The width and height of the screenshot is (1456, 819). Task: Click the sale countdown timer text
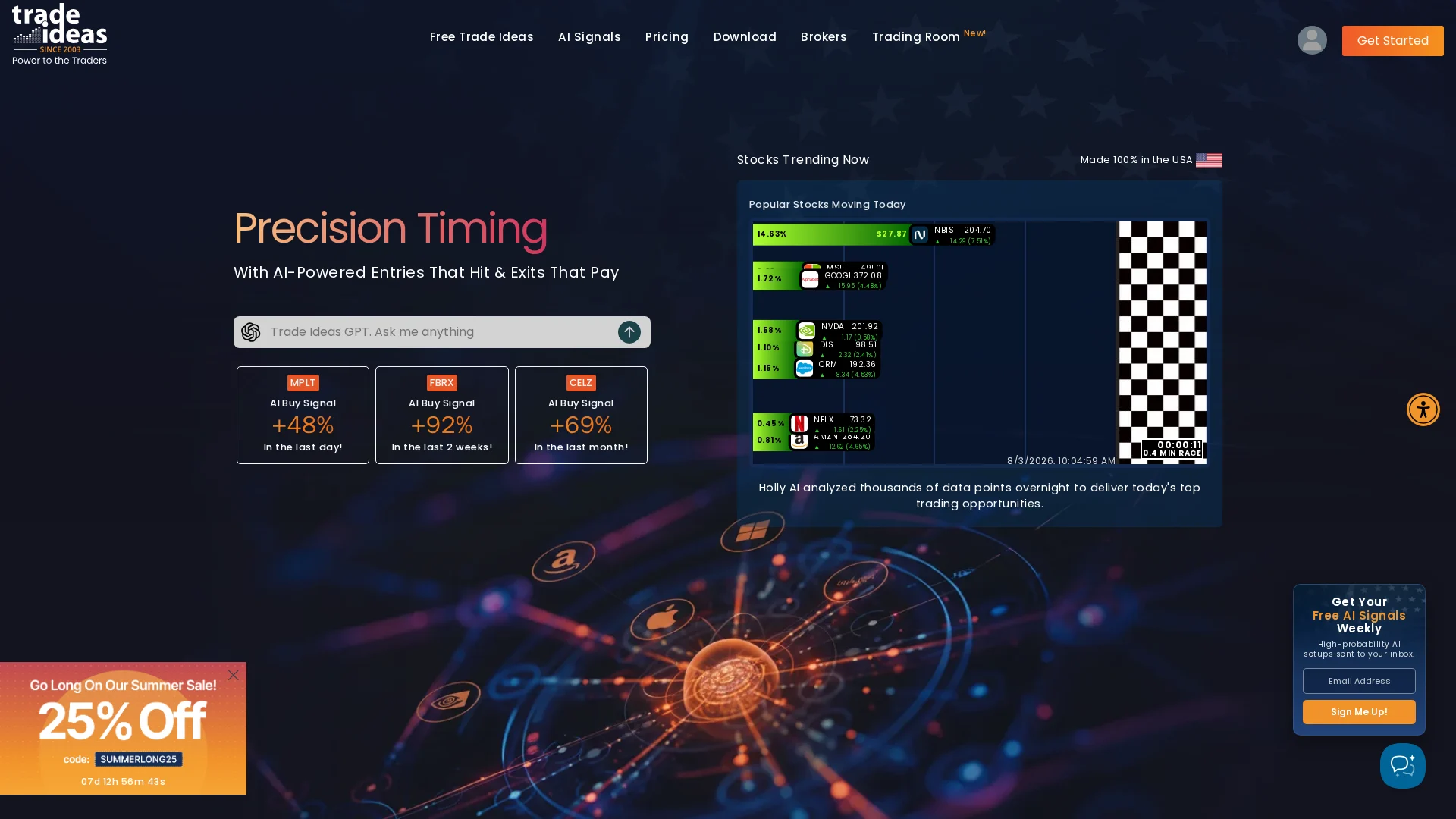click(123, 782)
